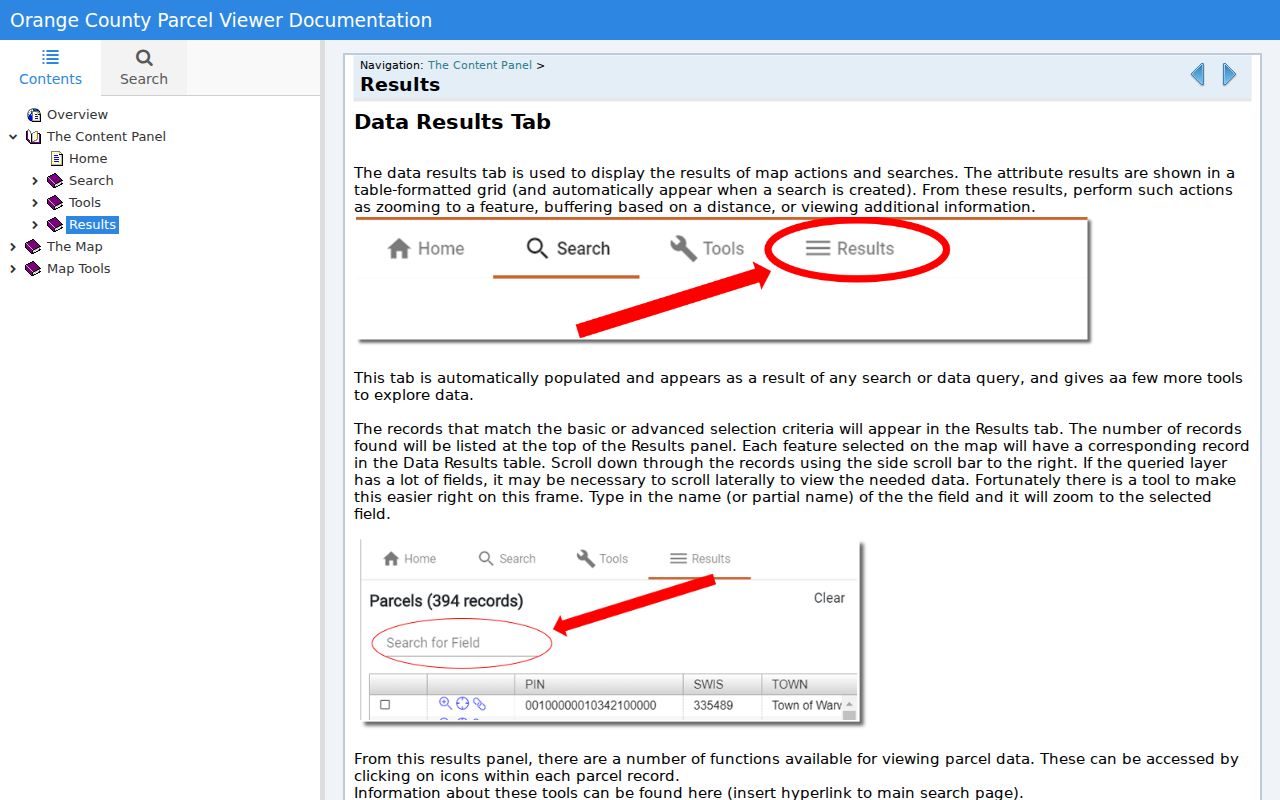Collapse The Content Panel tree node
The height and width of the screenshot is (800, 1280).
tap(13, 137)
